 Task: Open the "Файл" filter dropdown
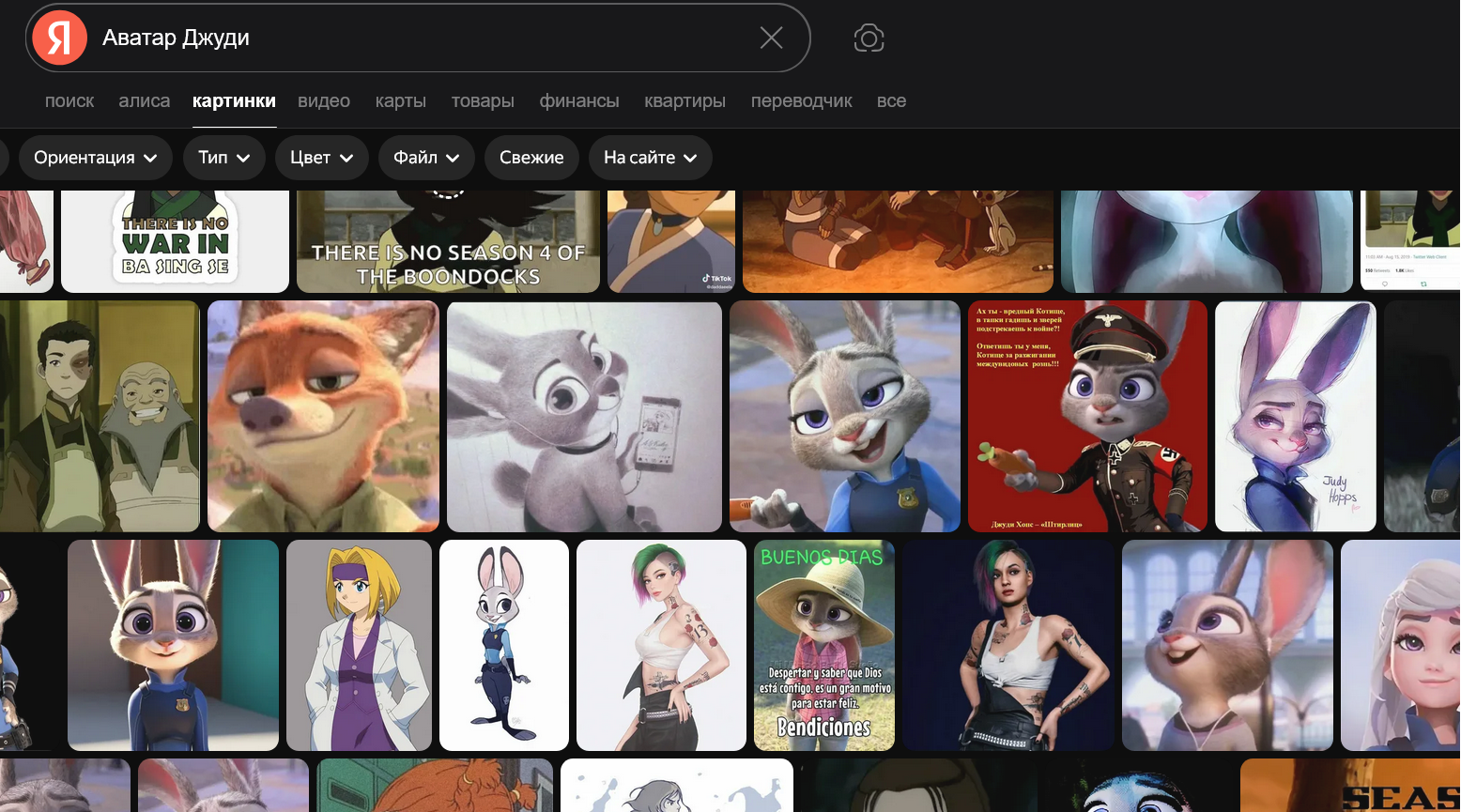pyautogui.click(x=426, y=158)
